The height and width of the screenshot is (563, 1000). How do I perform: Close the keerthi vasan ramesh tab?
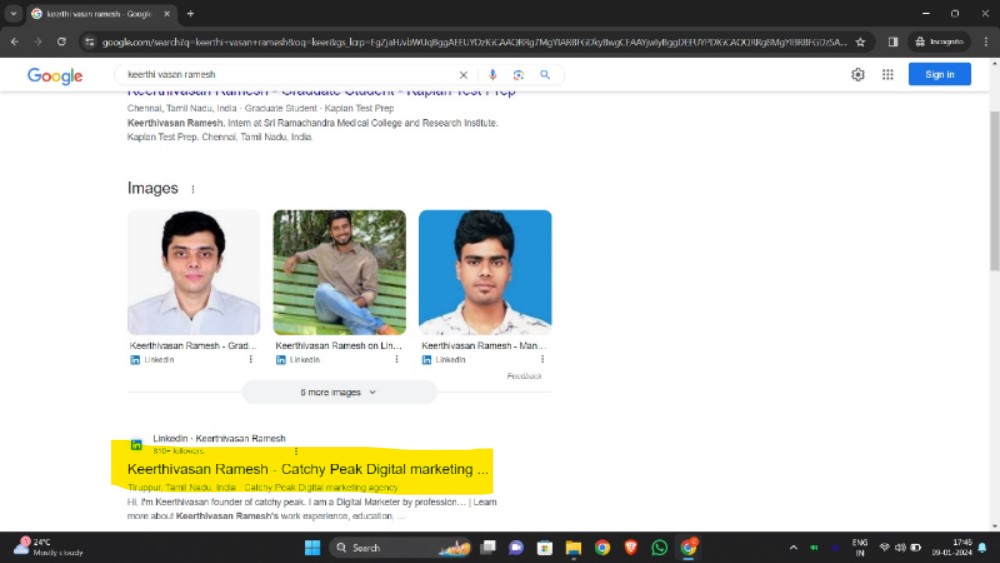pyautogui.click(x=167, y=13)
